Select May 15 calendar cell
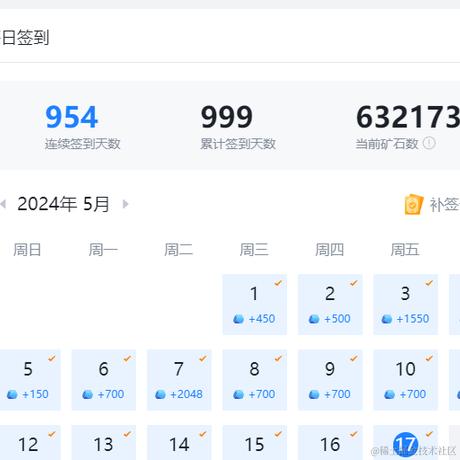 pos(254,443)
